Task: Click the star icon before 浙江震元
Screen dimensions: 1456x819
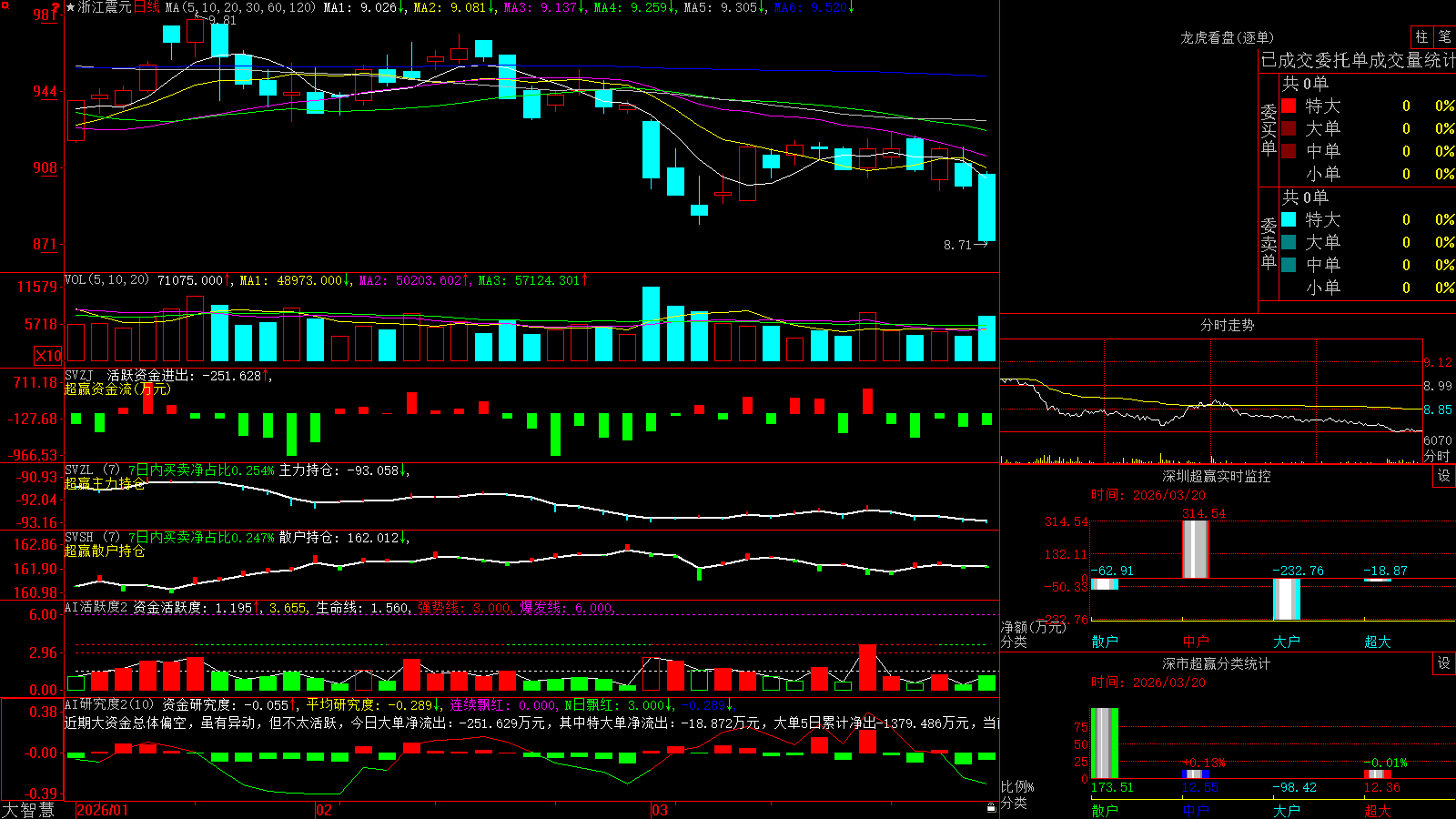Action: (70, 7)
